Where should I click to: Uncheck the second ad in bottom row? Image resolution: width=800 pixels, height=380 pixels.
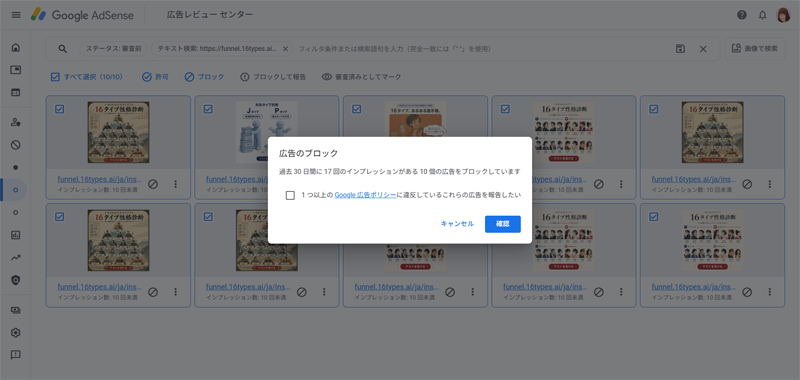[x=208, y=217]
